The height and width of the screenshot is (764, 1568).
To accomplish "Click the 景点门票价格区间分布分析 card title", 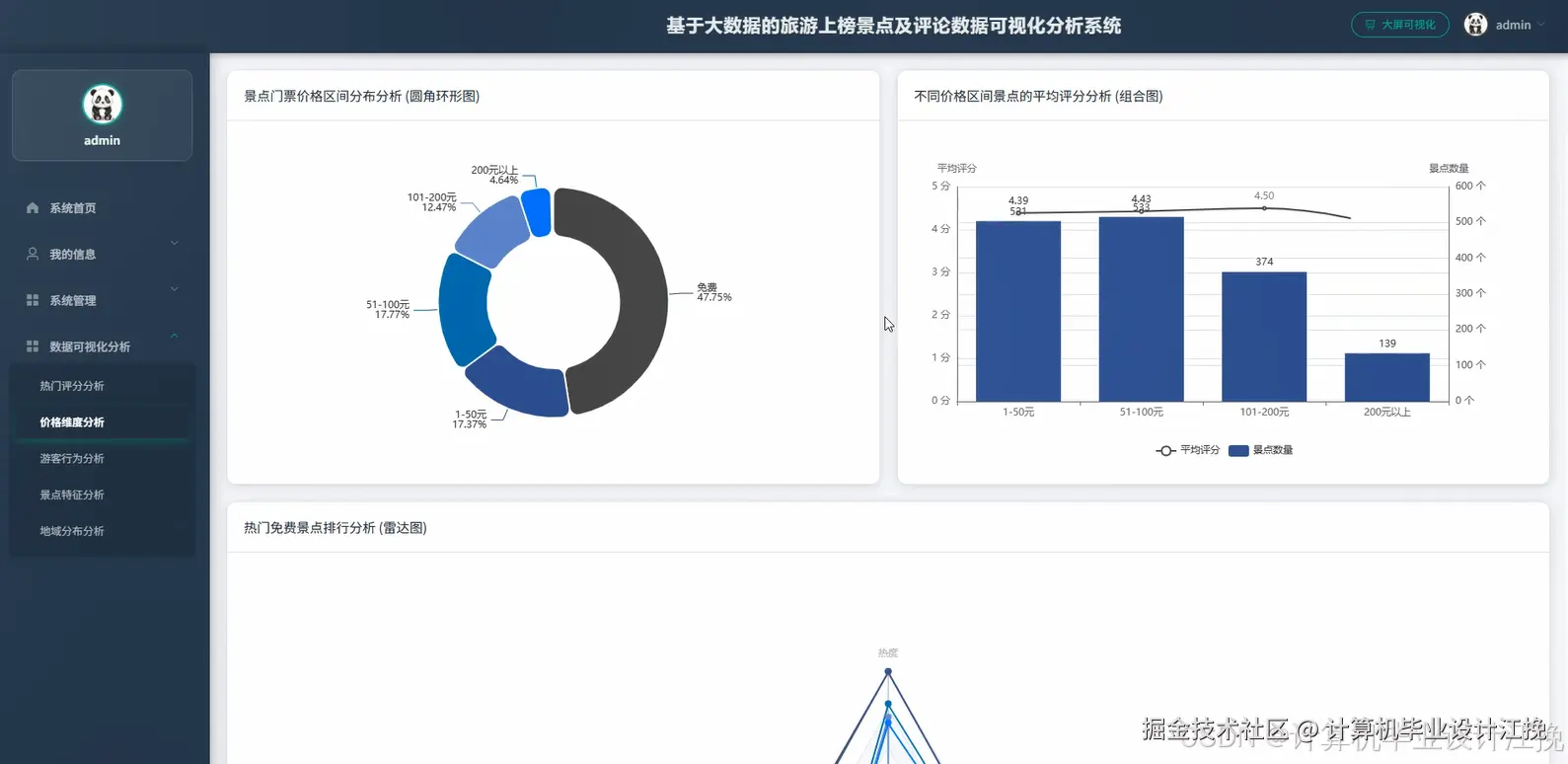I will pos(361,96).
